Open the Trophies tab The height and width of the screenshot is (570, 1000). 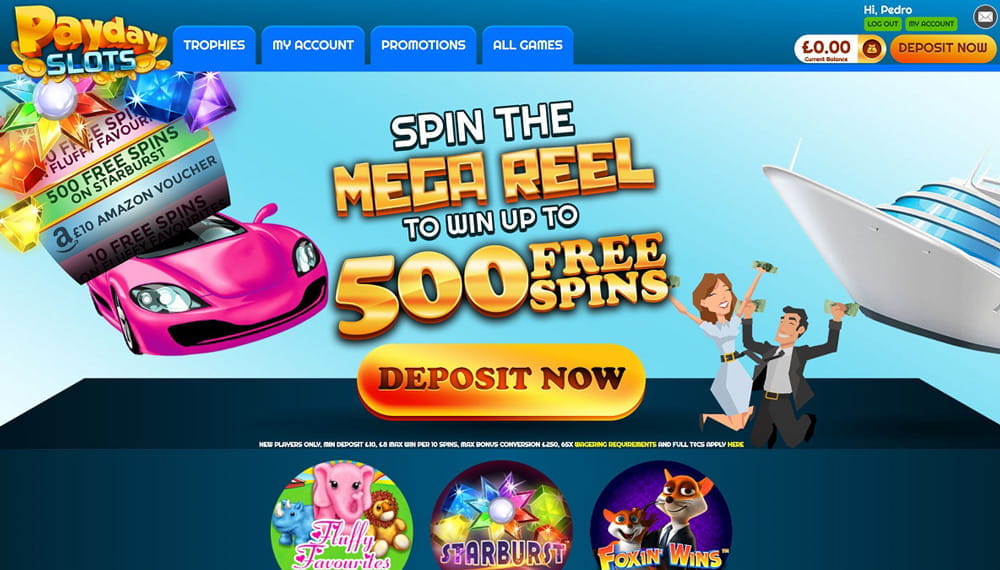coord(214,45)
